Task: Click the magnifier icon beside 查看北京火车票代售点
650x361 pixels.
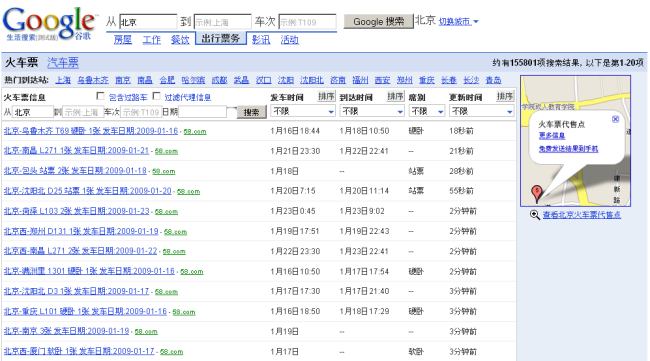Action: (534, 215)
